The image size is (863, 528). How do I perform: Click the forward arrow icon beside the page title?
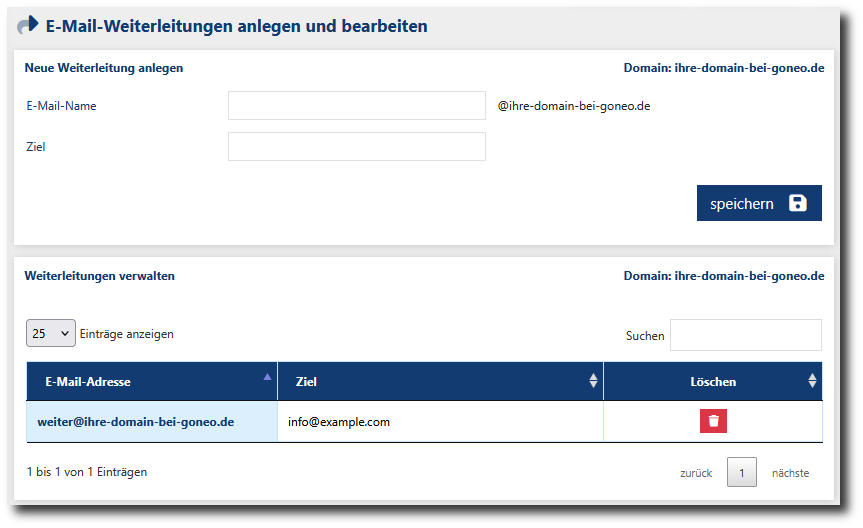click(x=28, y=25)
